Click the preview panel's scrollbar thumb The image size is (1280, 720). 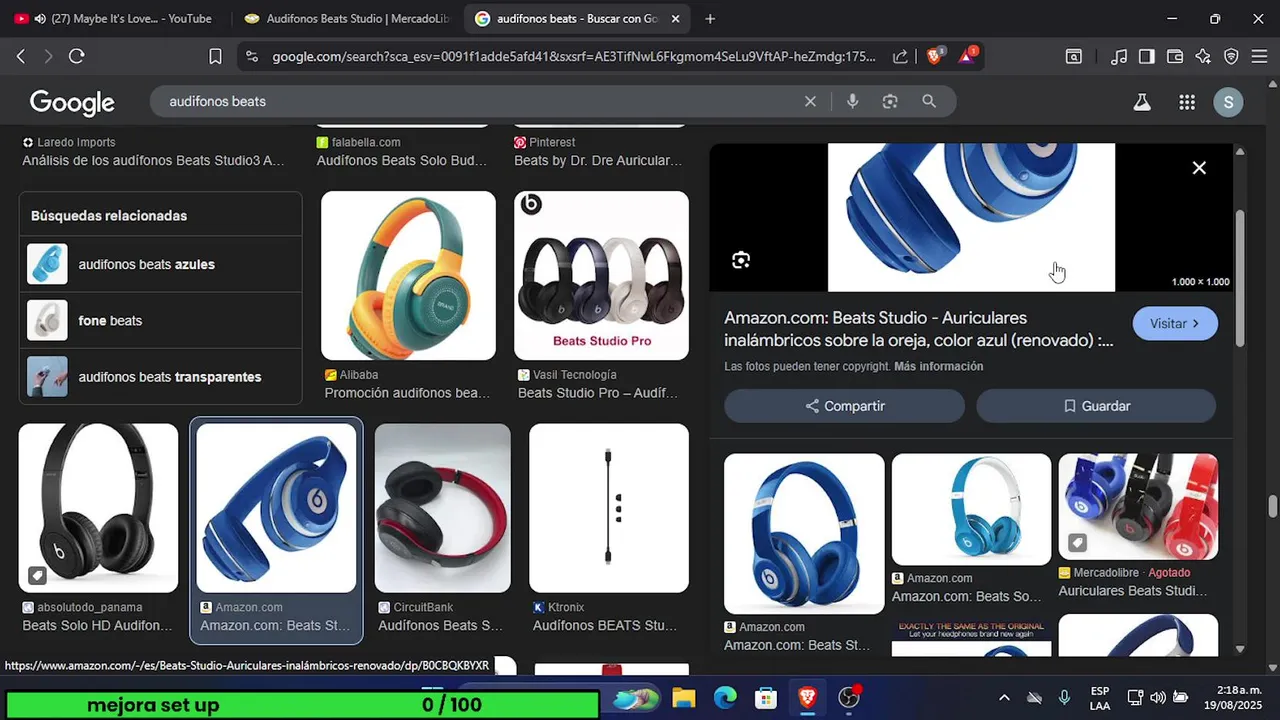(x=1240, y=277)
